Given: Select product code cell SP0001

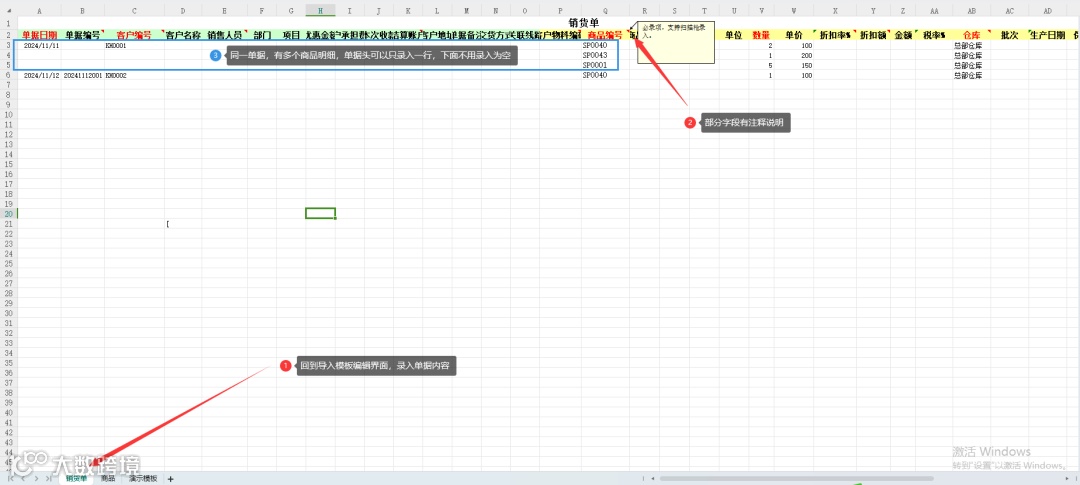Looking at the screenshot, I should pos(605,65).
